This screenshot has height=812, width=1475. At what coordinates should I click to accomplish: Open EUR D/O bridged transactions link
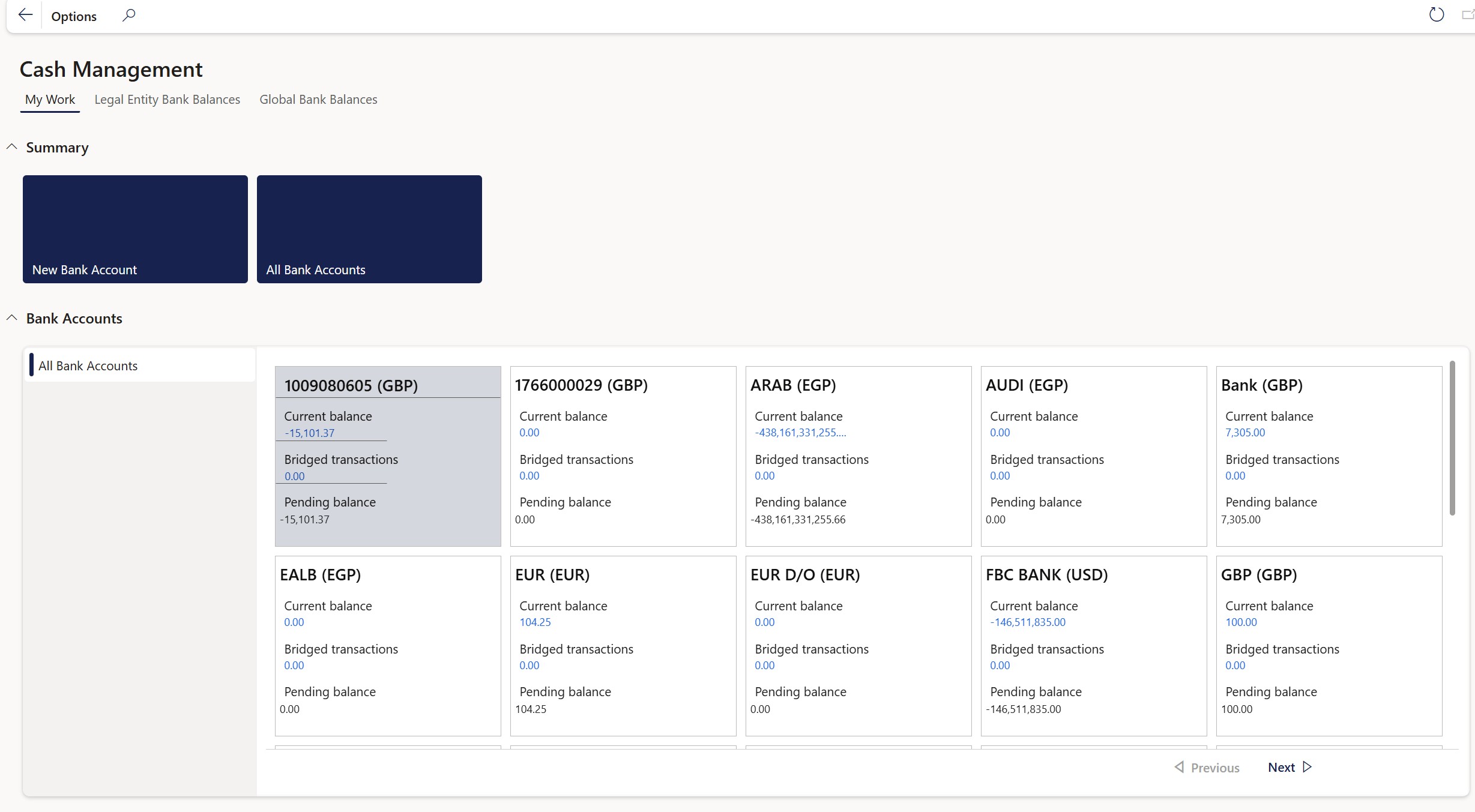tap(765, 666)
